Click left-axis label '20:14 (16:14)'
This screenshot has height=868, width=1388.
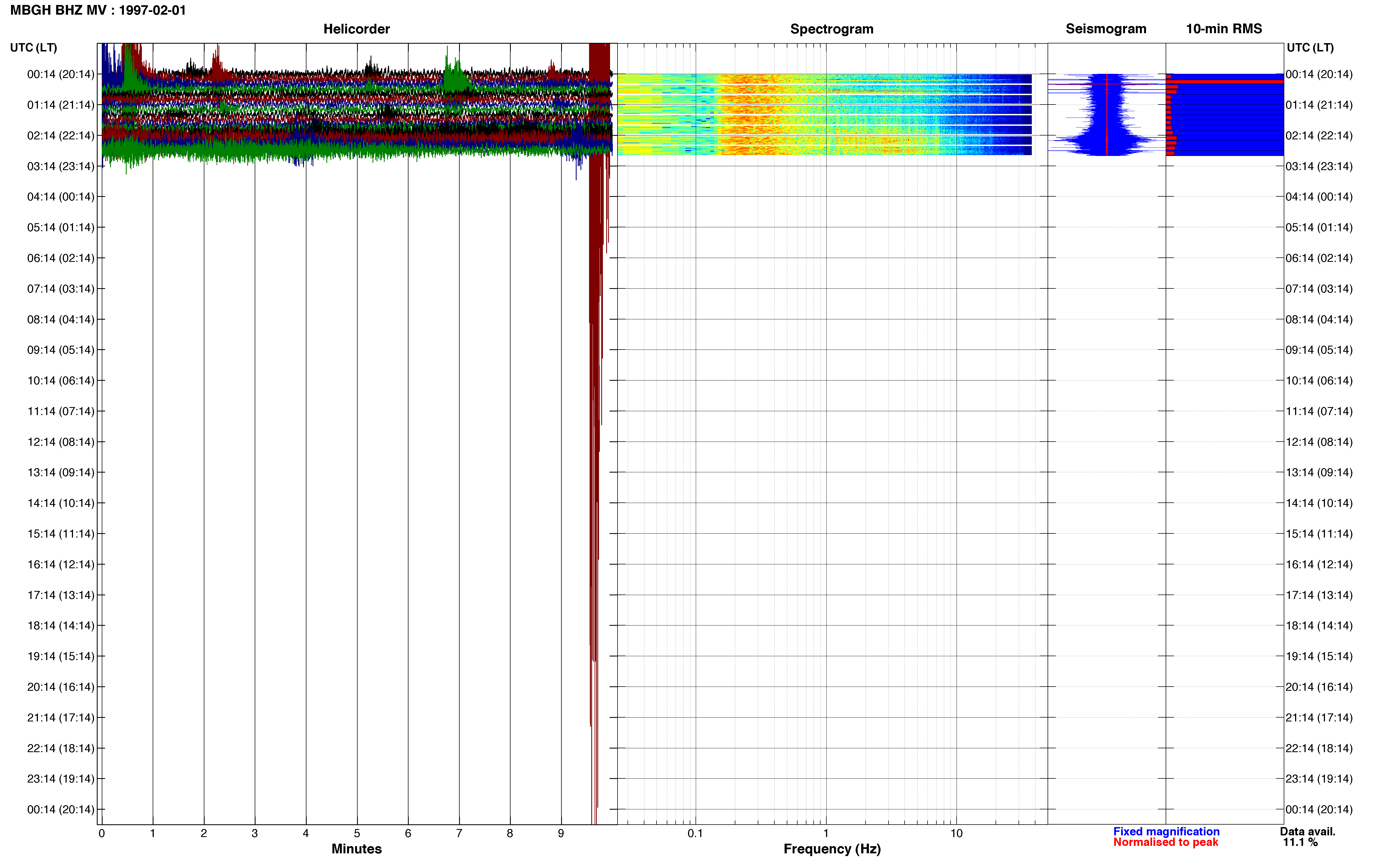(x=61, y=687)
